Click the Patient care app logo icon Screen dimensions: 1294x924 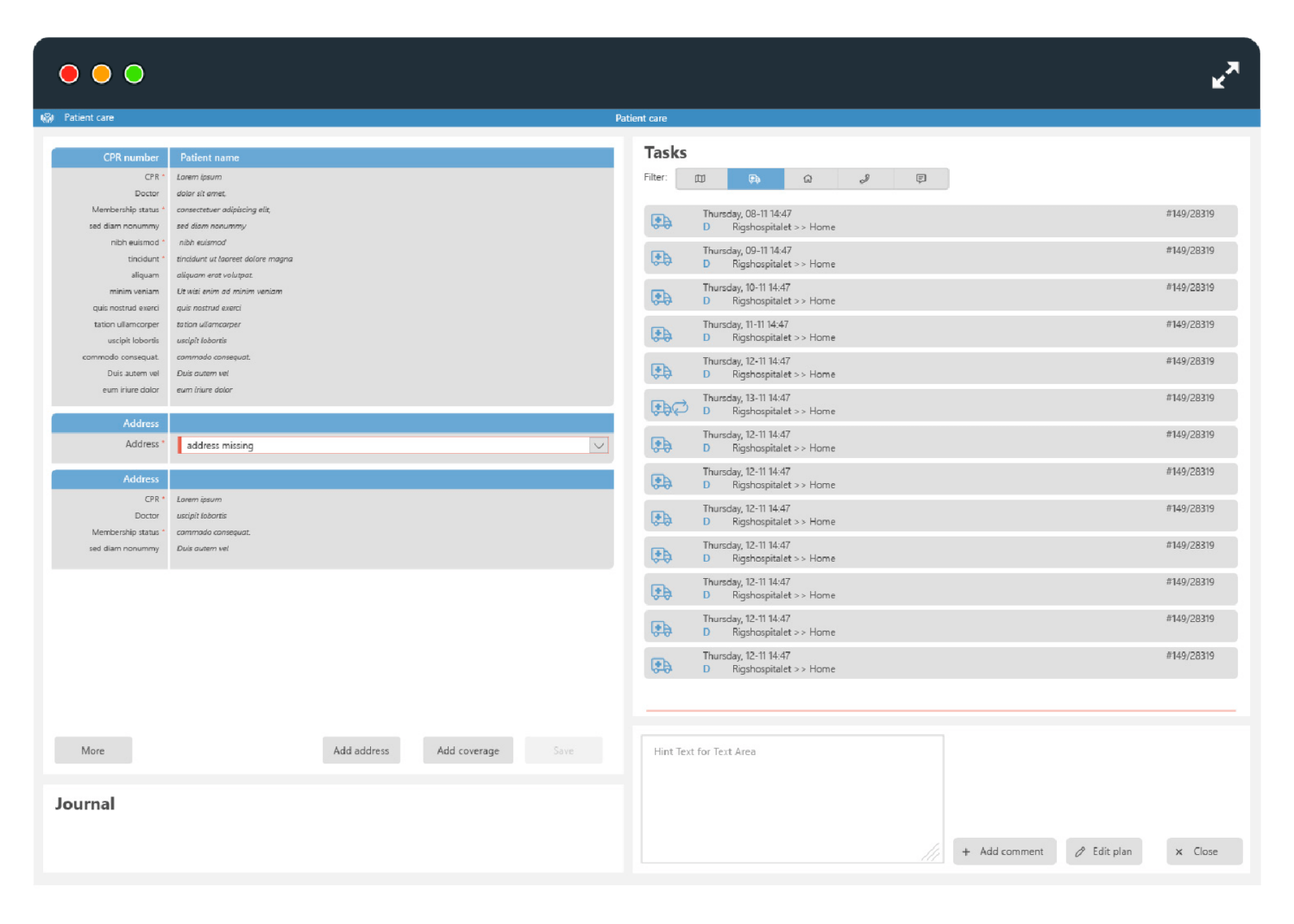tap(47, 118)
